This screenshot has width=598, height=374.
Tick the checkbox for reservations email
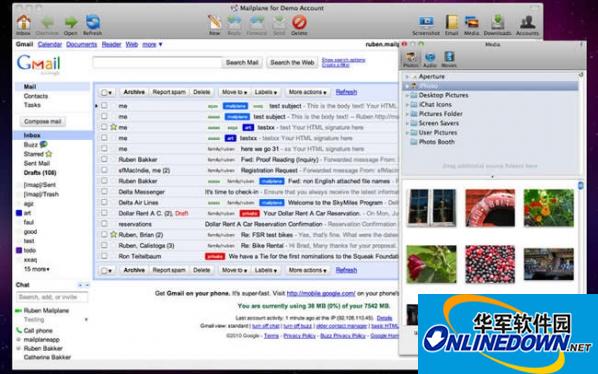pyautogui.click(x=104, y=224)
